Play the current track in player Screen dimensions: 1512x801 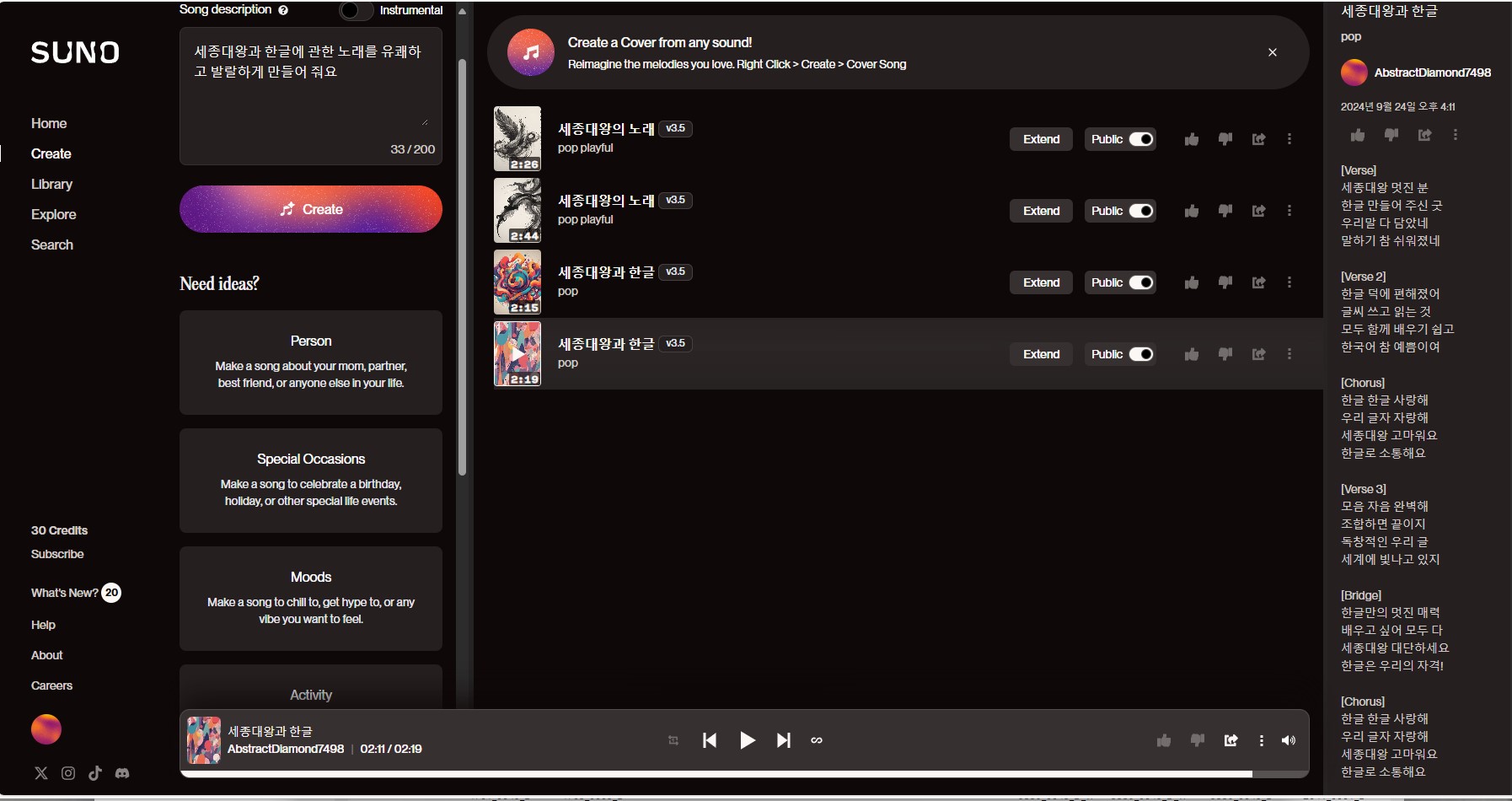(747, 740)
